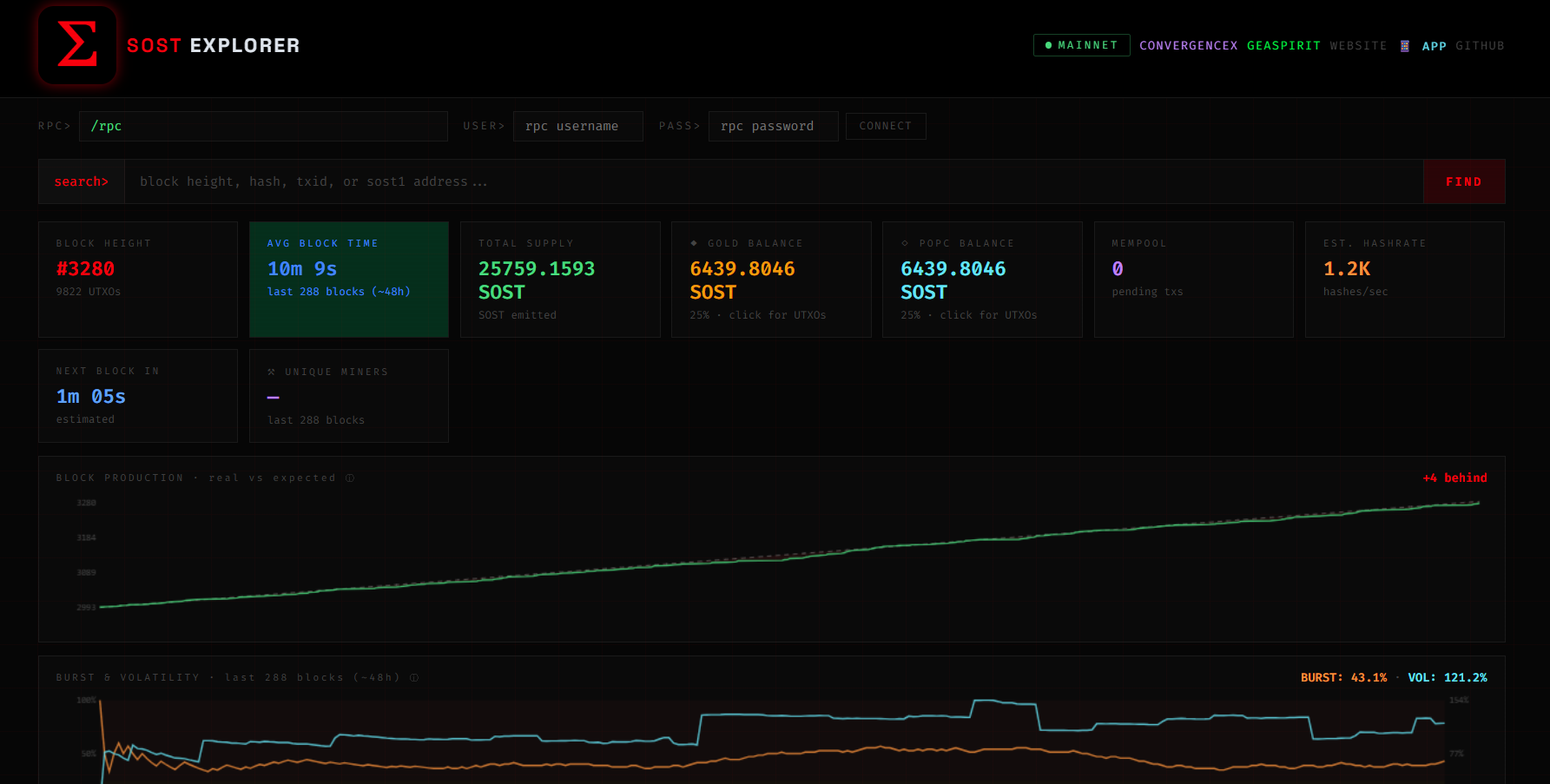
Task: Click the rpc password field
Action: pyautogui.click(x=773, y=126)
